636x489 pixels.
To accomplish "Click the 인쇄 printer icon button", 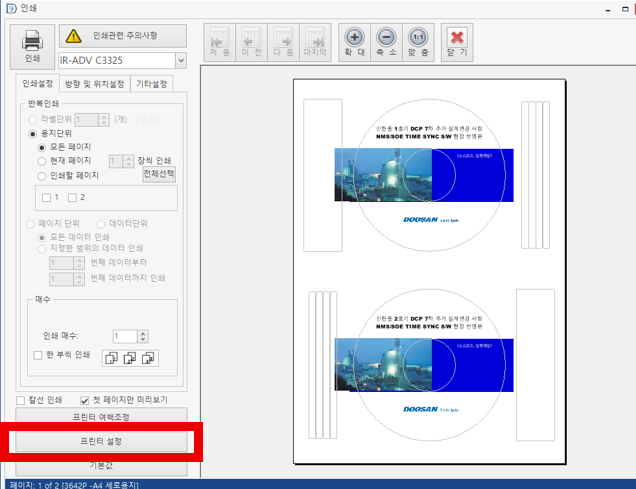I will coord(30,45).
